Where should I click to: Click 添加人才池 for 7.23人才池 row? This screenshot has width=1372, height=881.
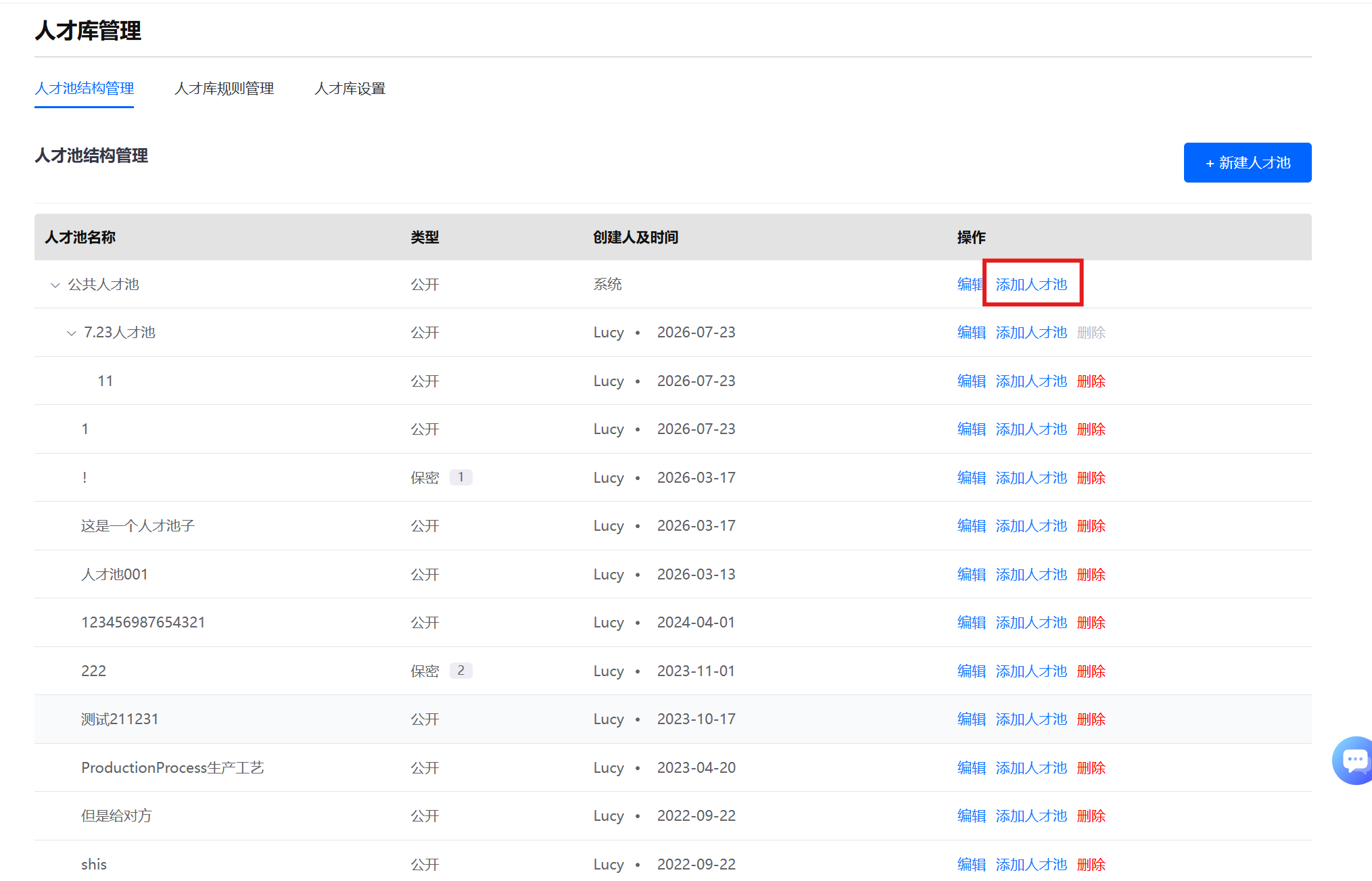[x=1031, y=333]
